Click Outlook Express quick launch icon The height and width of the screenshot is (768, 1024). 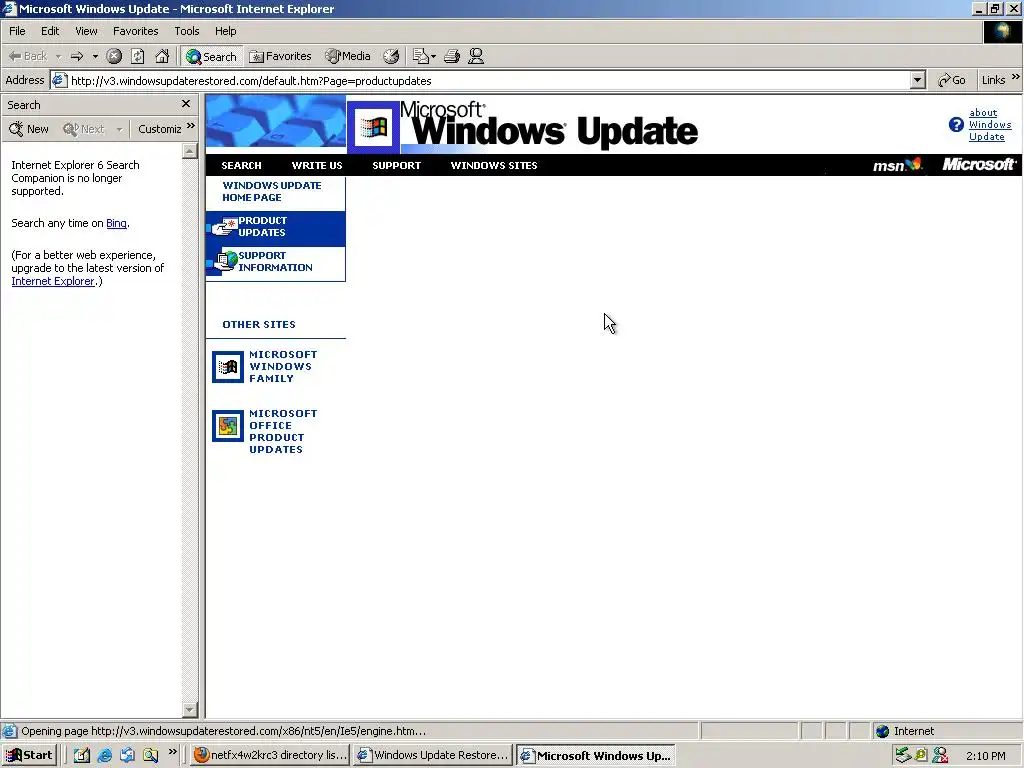point(127,756)
